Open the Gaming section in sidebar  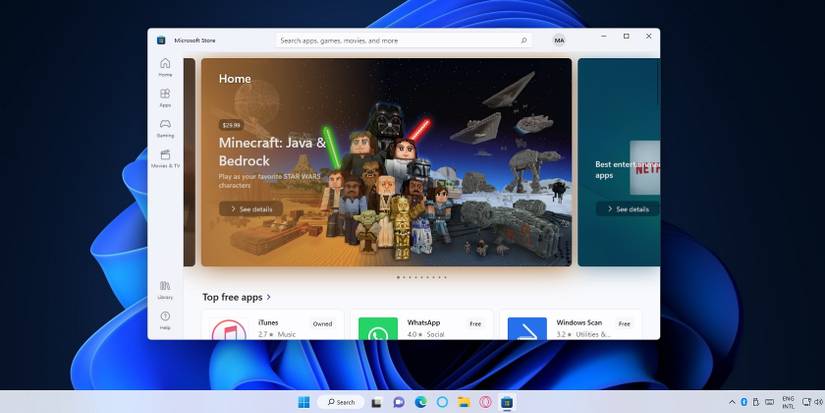click(165, 128)
